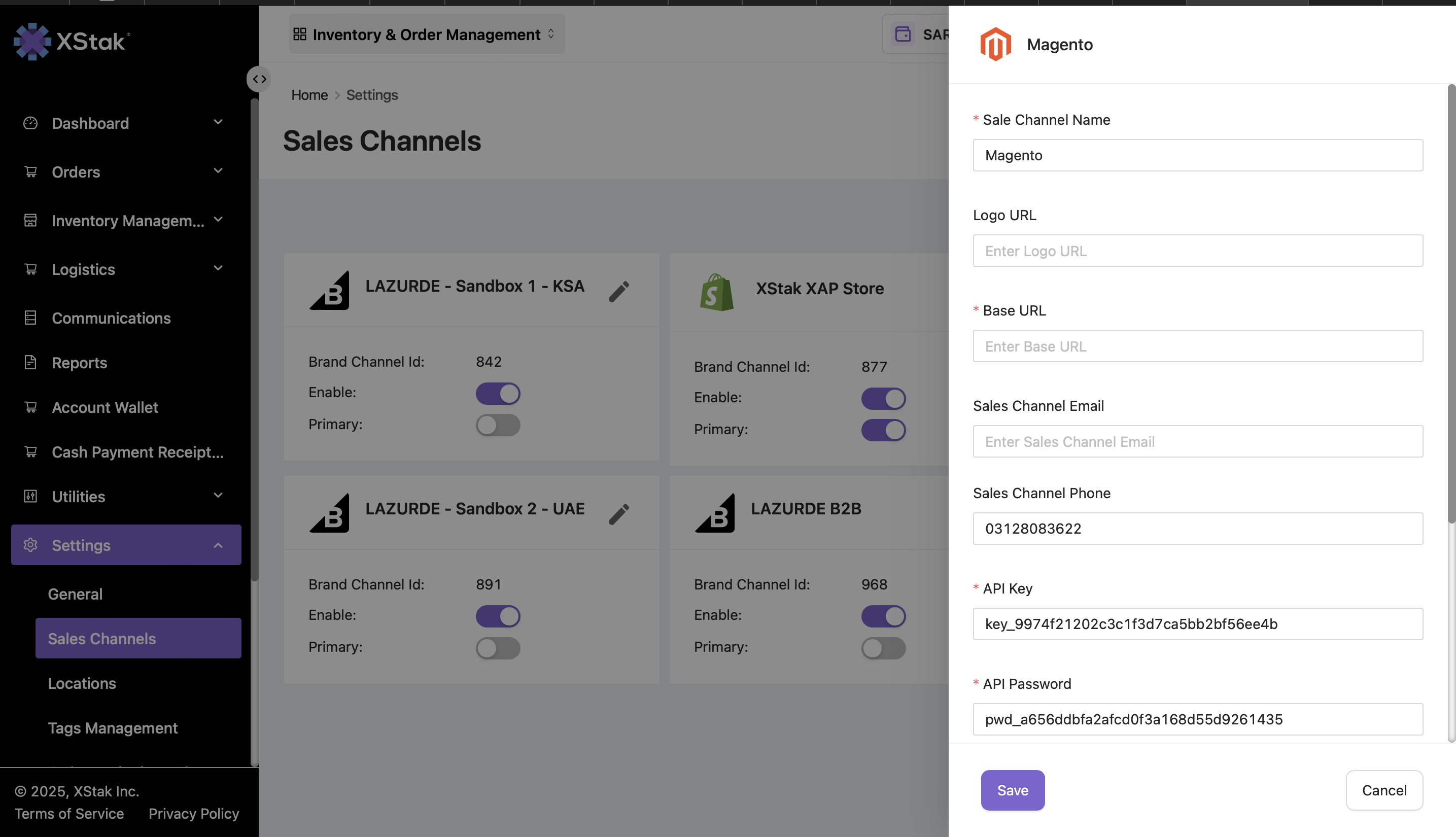Image resolution: width=1456 pixels, height=837 pixels.
Task: Open Tags Management menu item
Action: [113, 728]
